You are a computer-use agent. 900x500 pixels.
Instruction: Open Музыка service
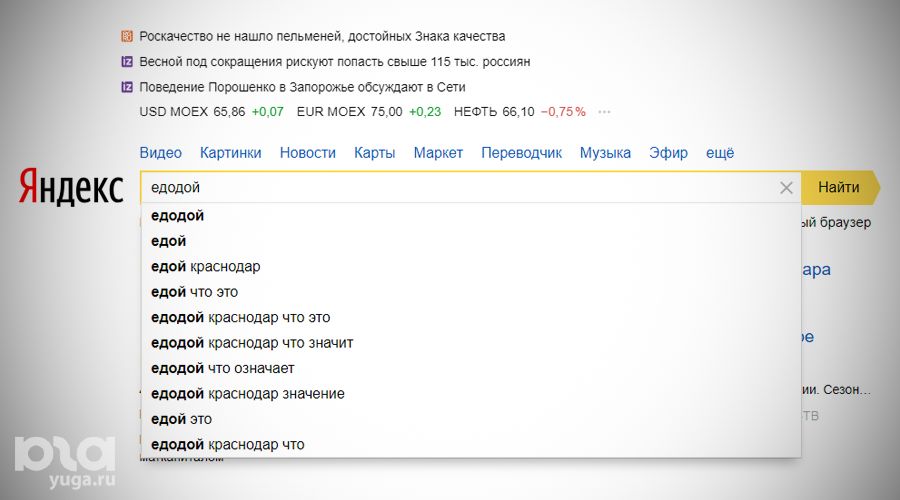[605, 153]
